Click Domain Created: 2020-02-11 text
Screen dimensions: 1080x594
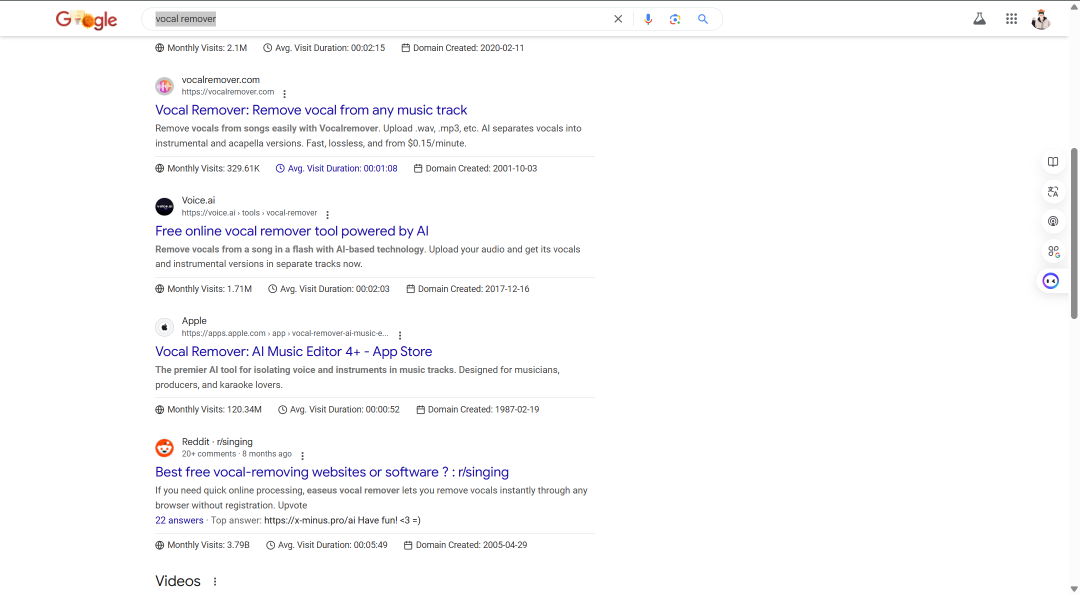468,48
